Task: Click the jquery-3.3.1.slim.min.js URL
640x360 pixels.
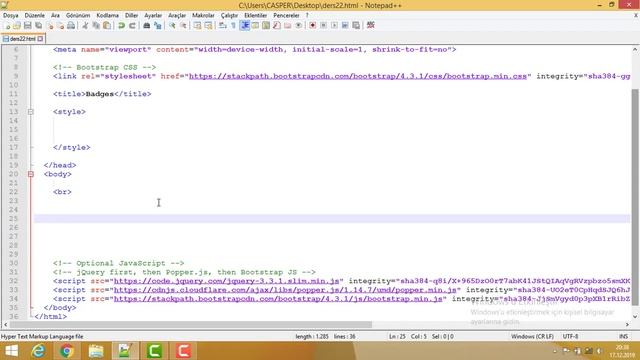Action: [x=227, y=281]
